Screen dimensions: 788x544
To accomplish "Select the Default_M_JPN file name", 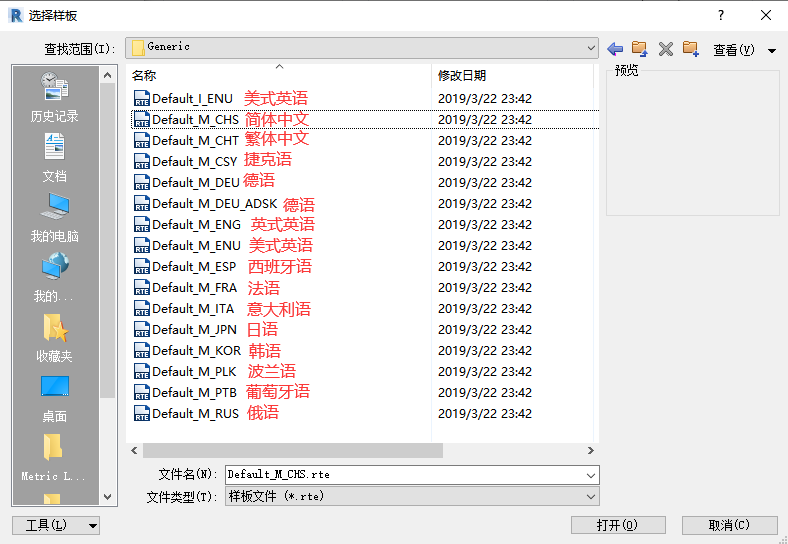I will [194, 329].
